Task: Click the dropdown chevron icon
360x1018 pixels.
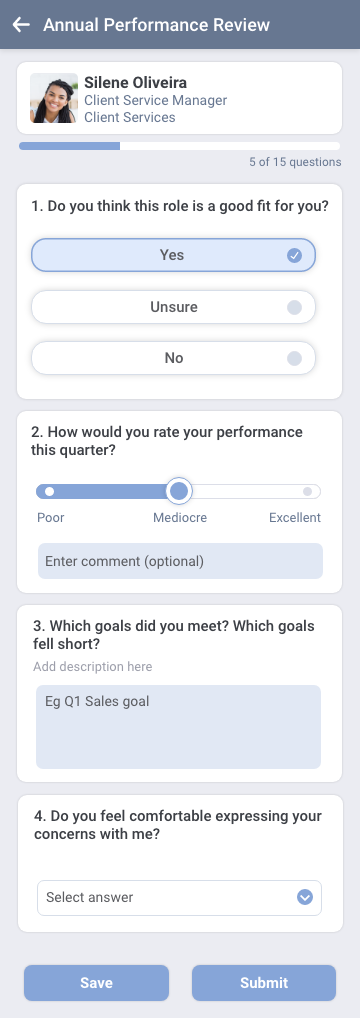Action: click(305, 897)
